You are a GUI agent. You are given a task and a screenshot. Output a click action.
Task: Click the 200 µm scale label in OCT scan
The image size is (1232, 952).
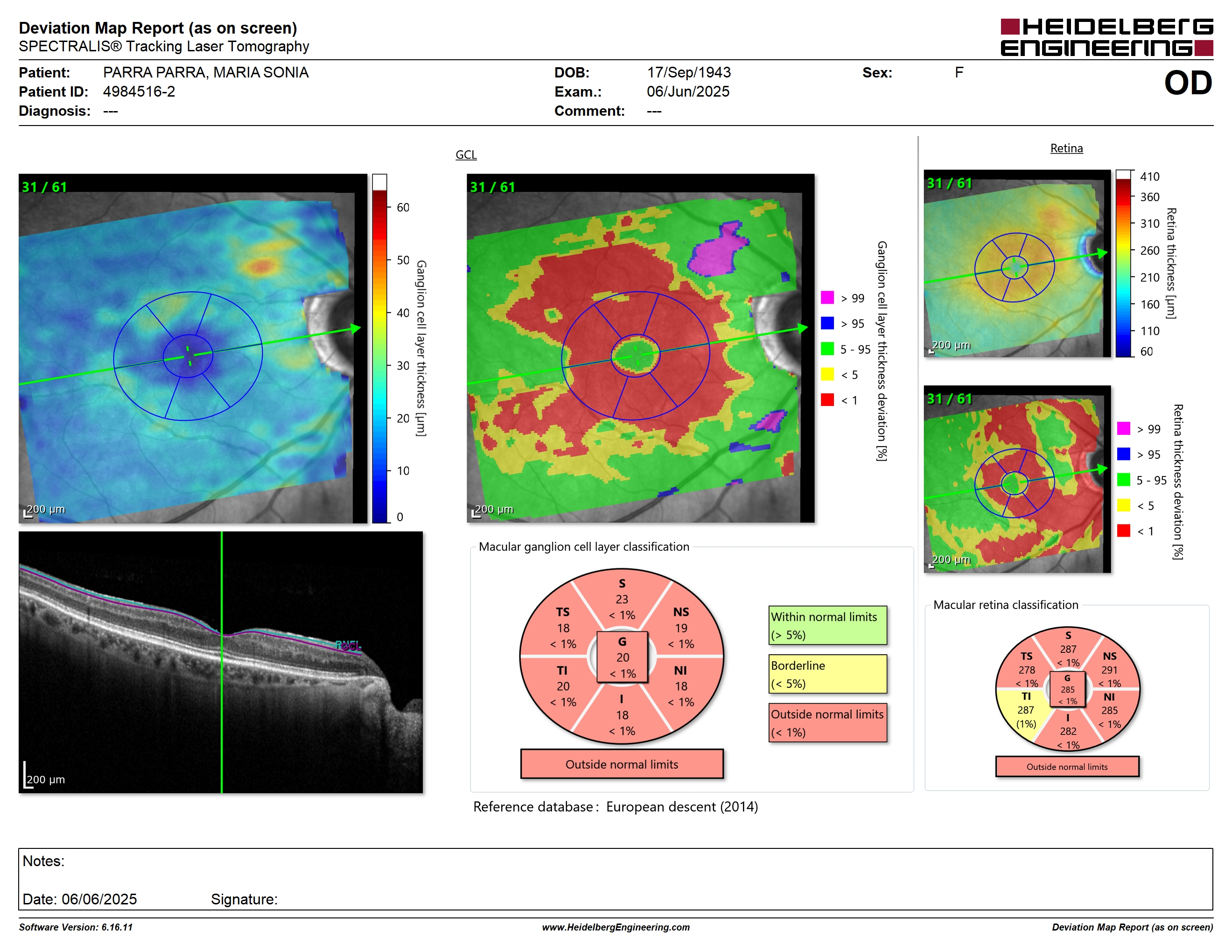click(46, 779)
